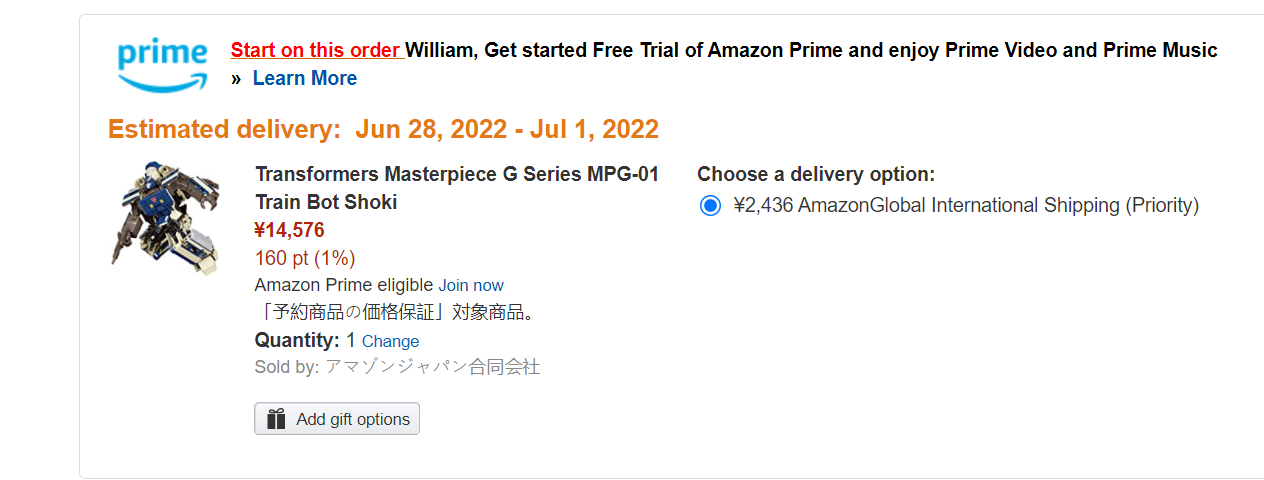
Task: Click the gift box icon
Action: [x=276, y=419]
